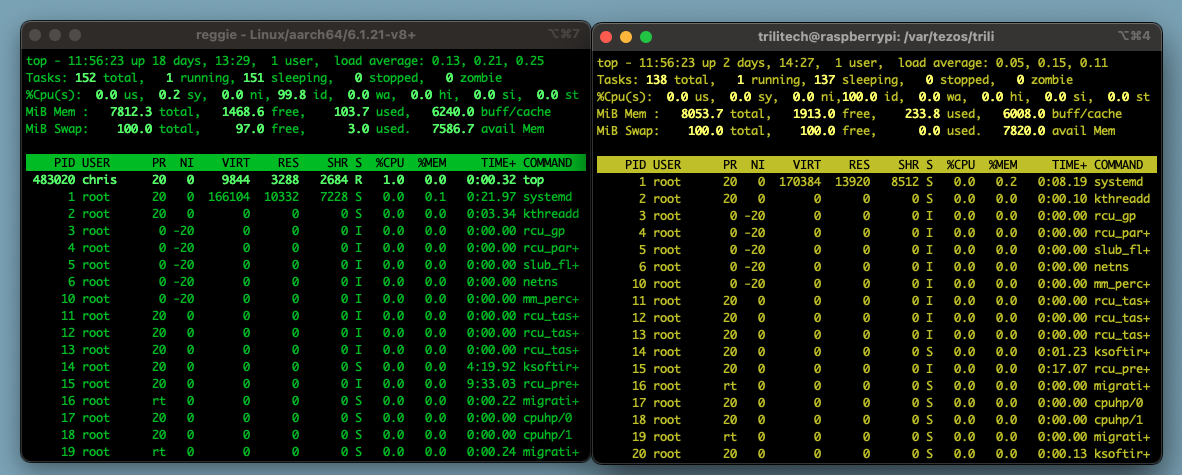Close the reggie terminal window

pyautogui.click(x=34, y=34)
